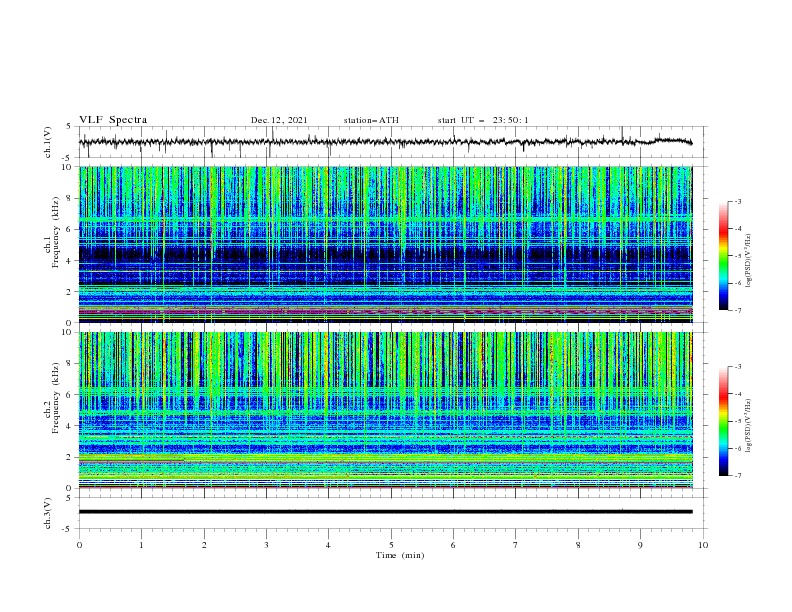The image size is (792, 612).
Task: Click the ch.1 spectrogram panel
Action: point(386,244)
